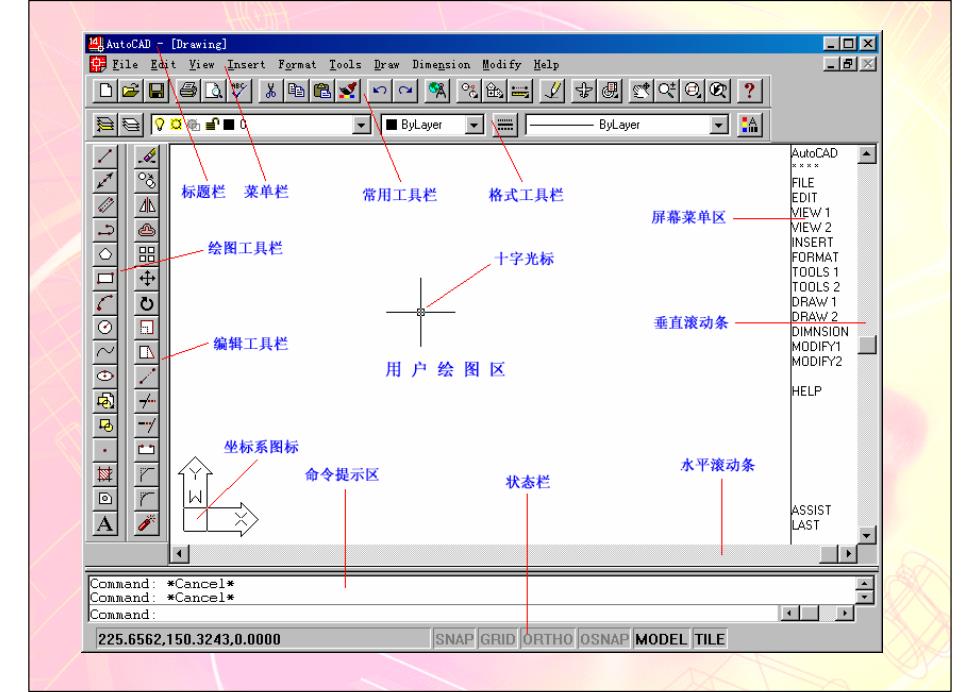Click the horizontal scrollbar left arrow
This screenshot has height=692, width=980.
180,553
